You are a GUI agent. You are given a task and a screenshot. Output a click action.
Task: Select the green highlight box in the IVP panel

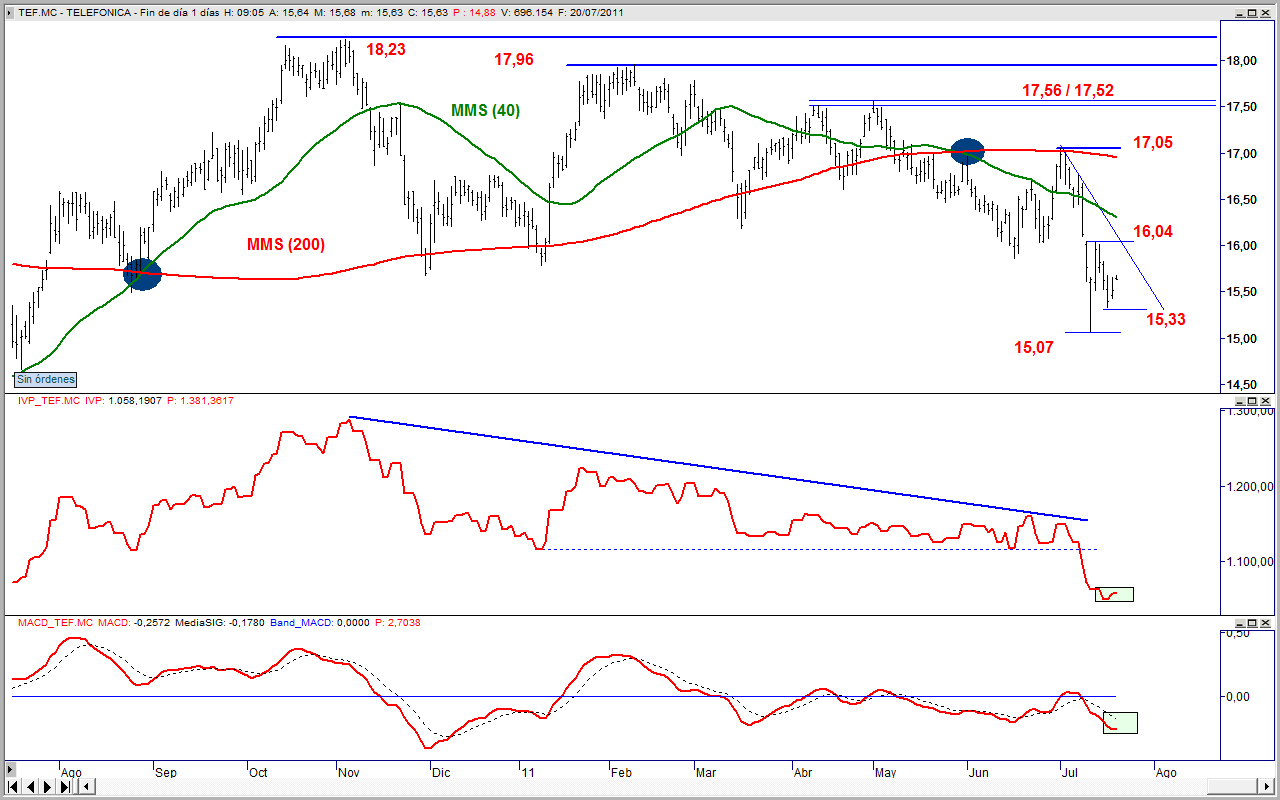(x=1114, y=594)
